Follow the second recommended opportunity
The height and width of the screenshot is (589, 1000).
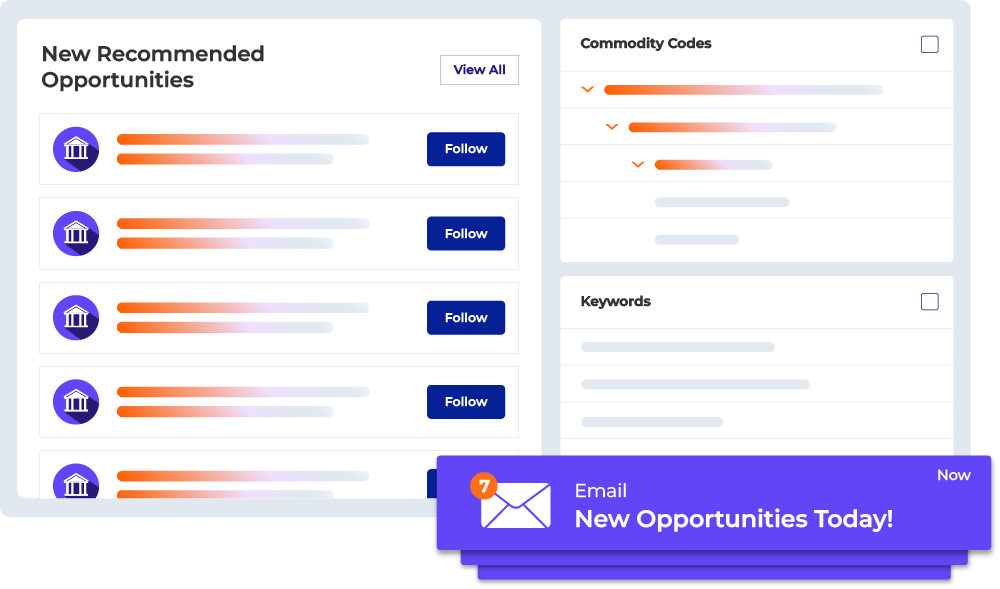tap(466, 233)
